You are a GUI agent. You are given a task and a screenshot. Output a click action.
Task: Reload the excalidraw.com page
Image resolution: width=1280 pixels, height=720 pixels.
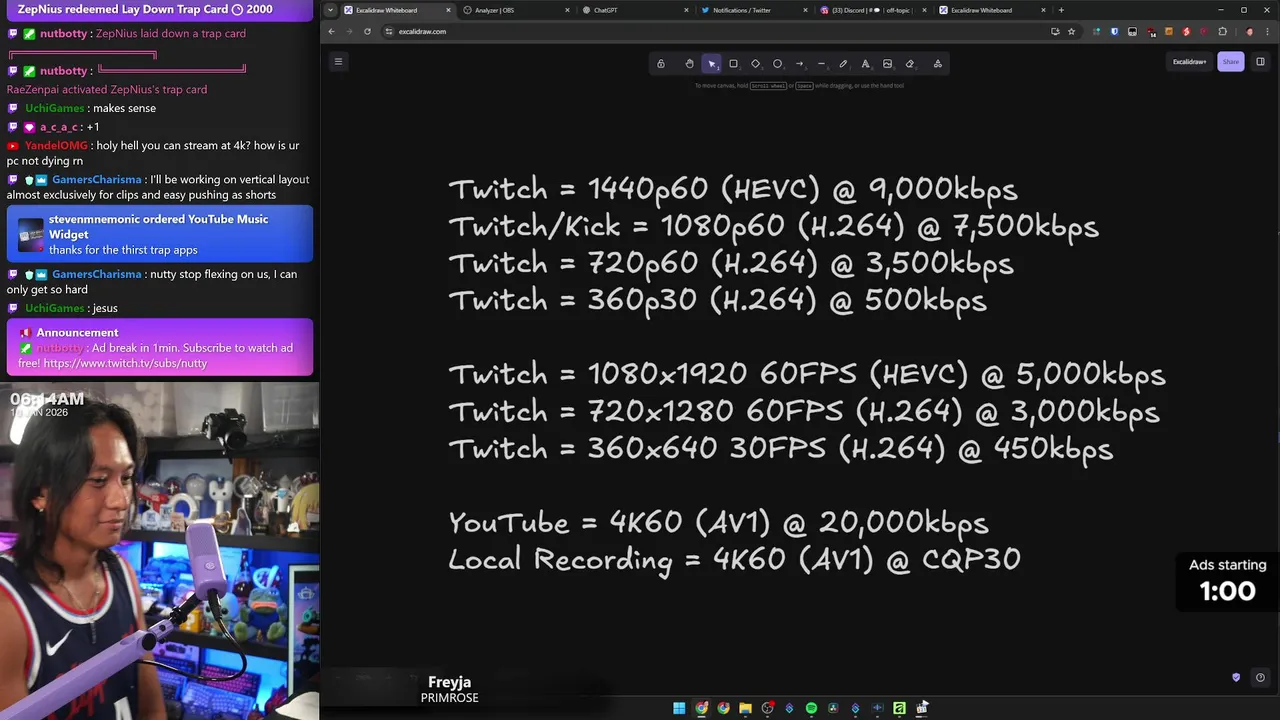[367, 31]
